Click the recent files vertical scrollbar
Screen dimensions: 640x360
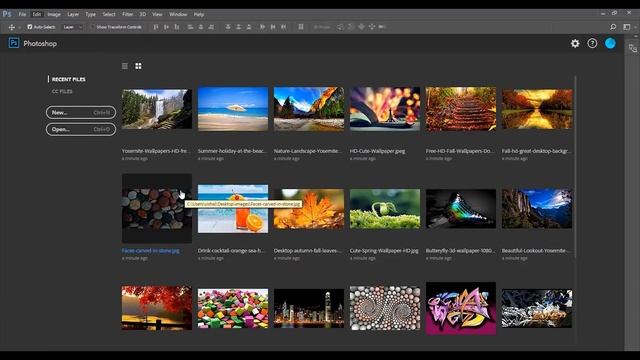[576, 167]
